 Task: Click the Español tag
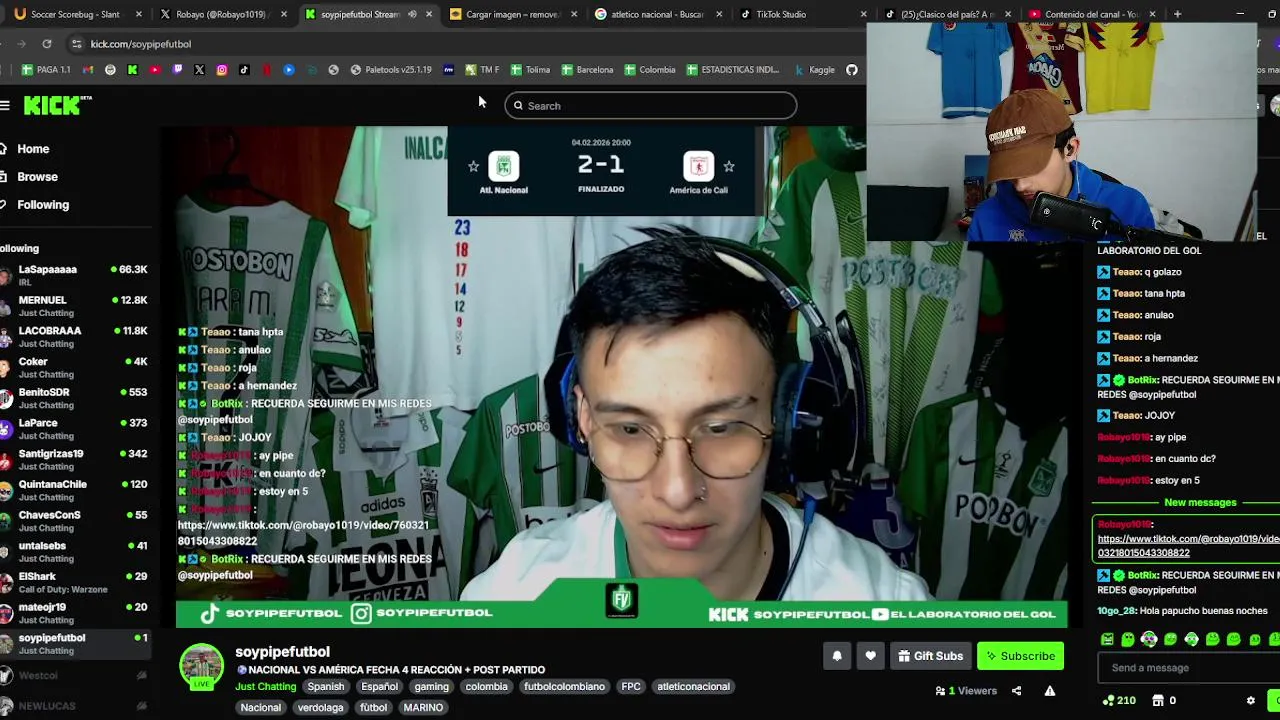coord(380,687)
